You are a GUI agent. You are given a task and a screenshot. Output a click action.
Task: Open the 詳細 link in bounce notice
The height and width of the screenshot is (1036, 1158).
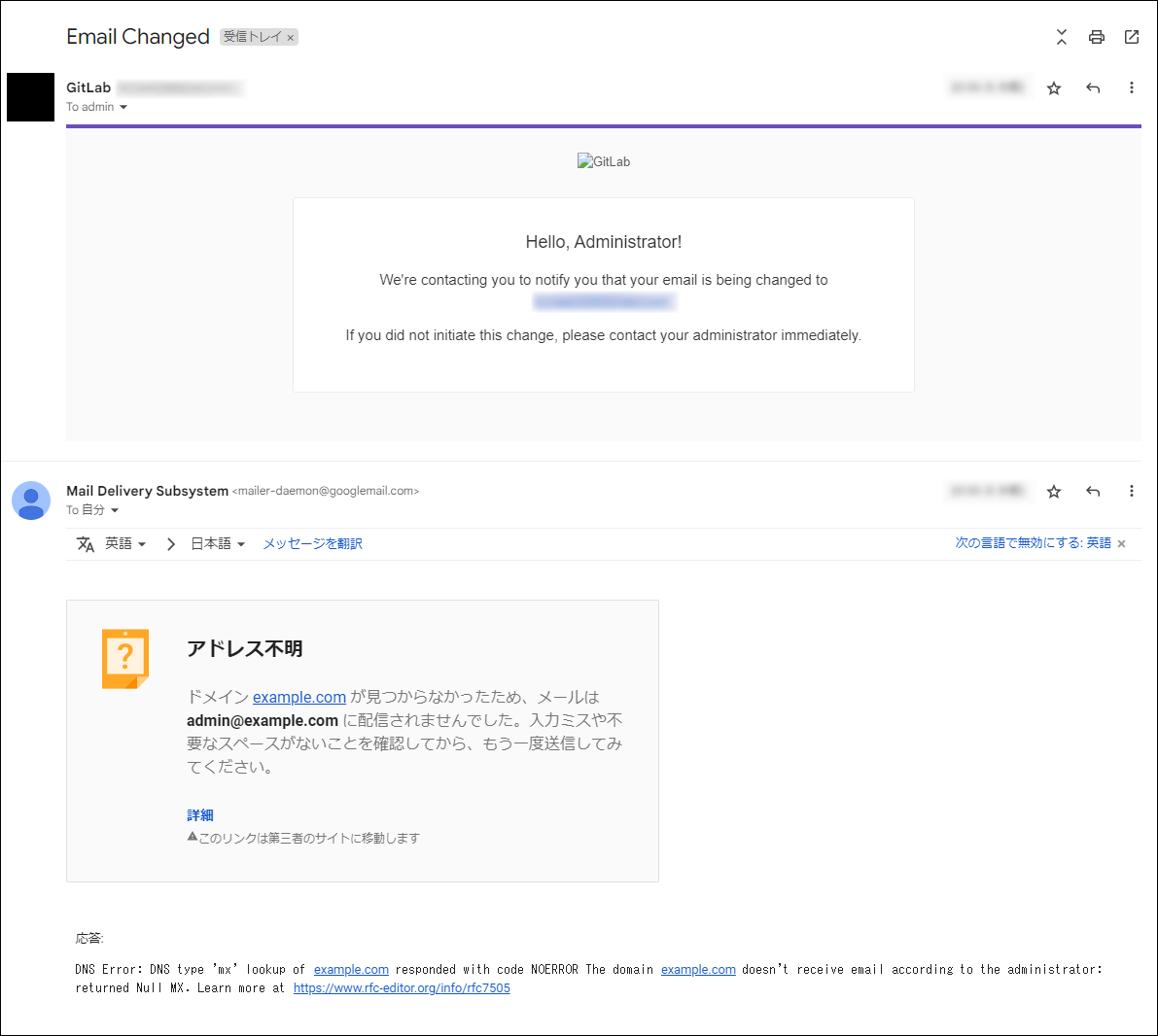[x=200, y=815]
